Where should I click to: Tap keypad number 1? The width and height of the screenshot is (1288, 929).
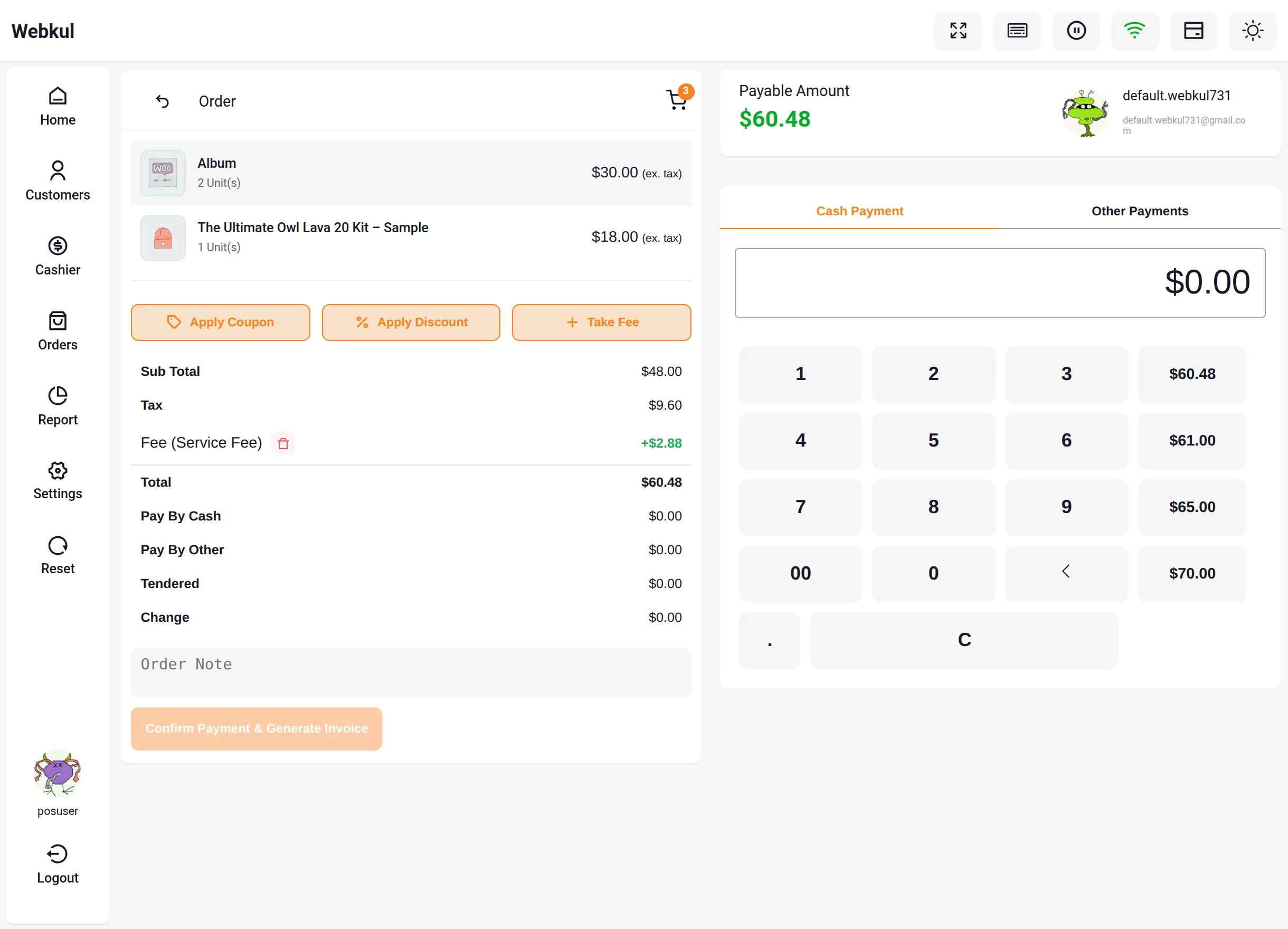coord(800,374)
